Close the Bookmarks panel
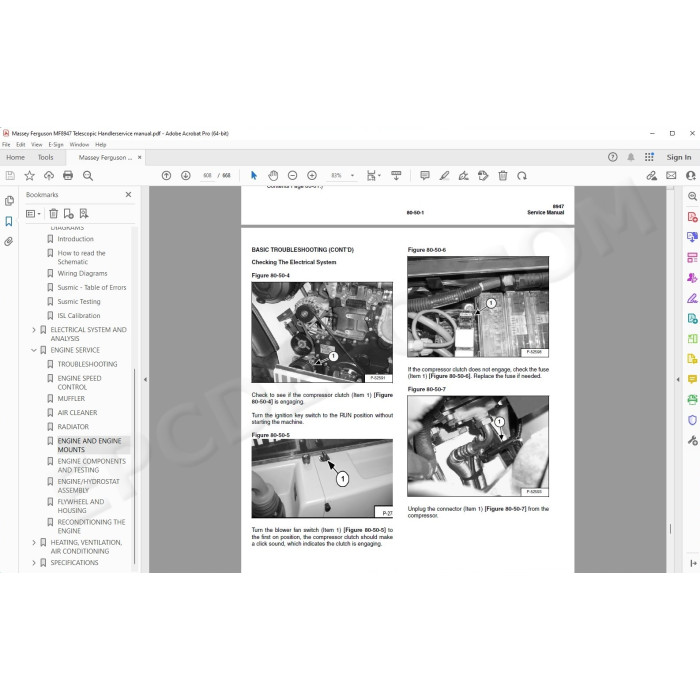 coord(129,195)
